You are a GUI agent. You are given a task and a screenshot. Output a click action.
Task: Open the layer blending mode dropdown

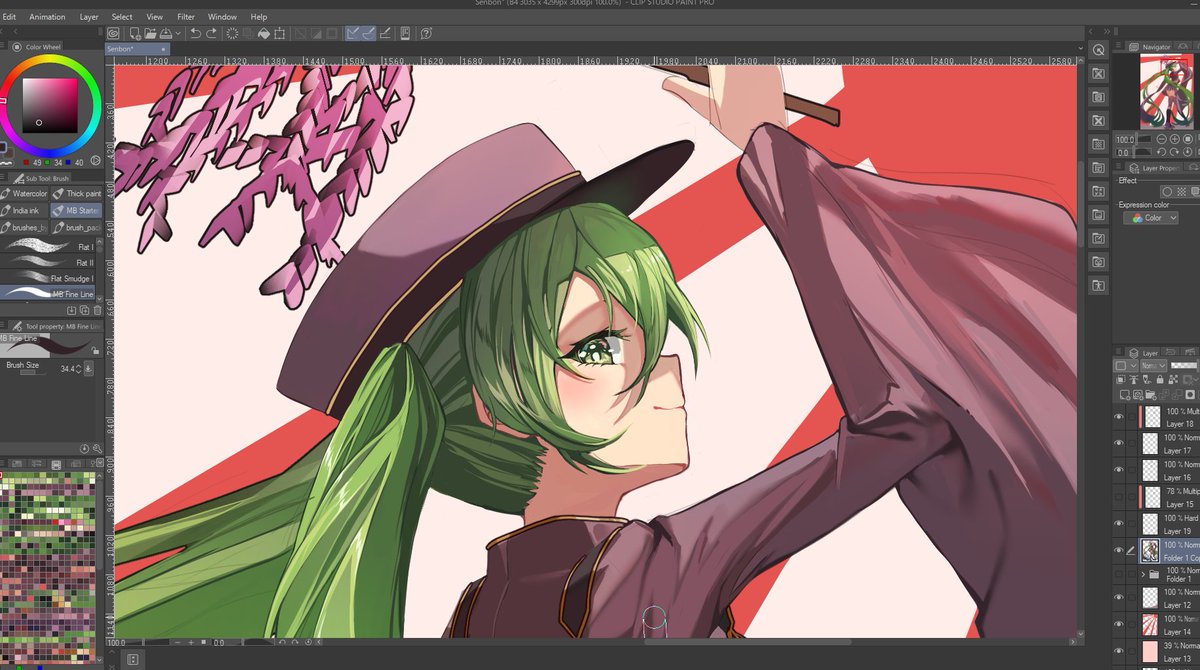tap(1150, 366)
